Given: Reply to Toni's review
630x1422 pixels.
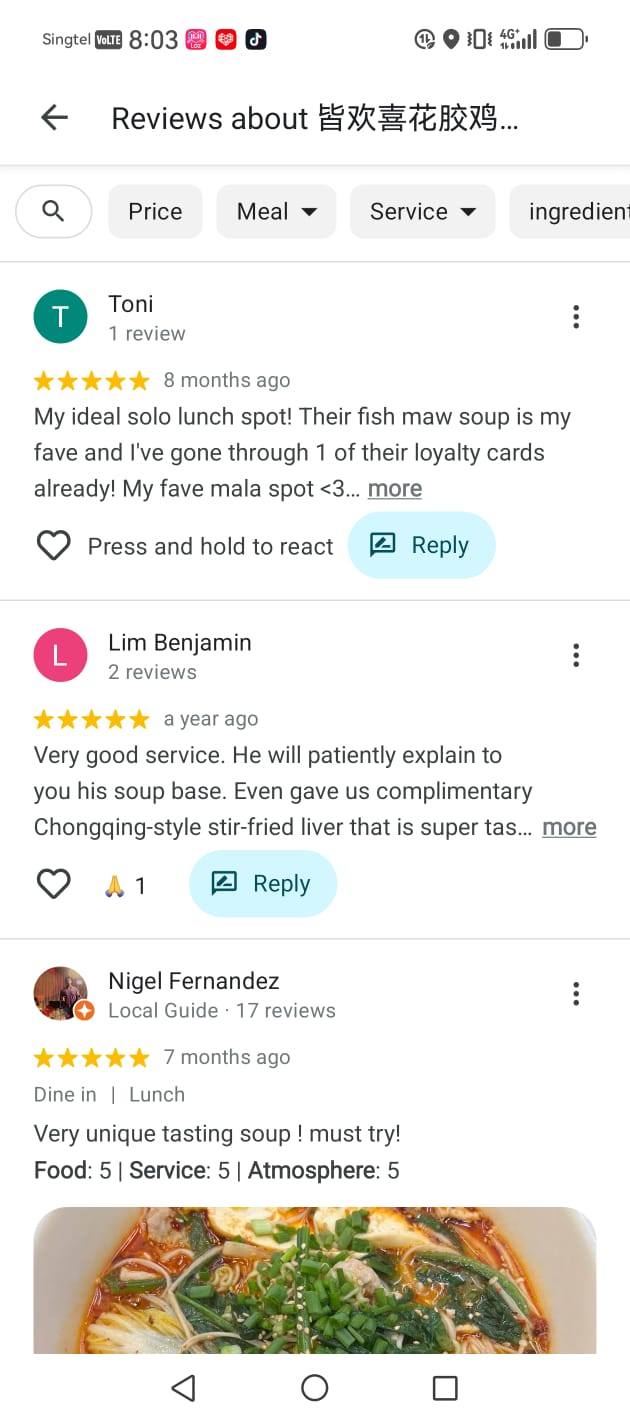Looking at the screenshot, I should coord(421,545).
